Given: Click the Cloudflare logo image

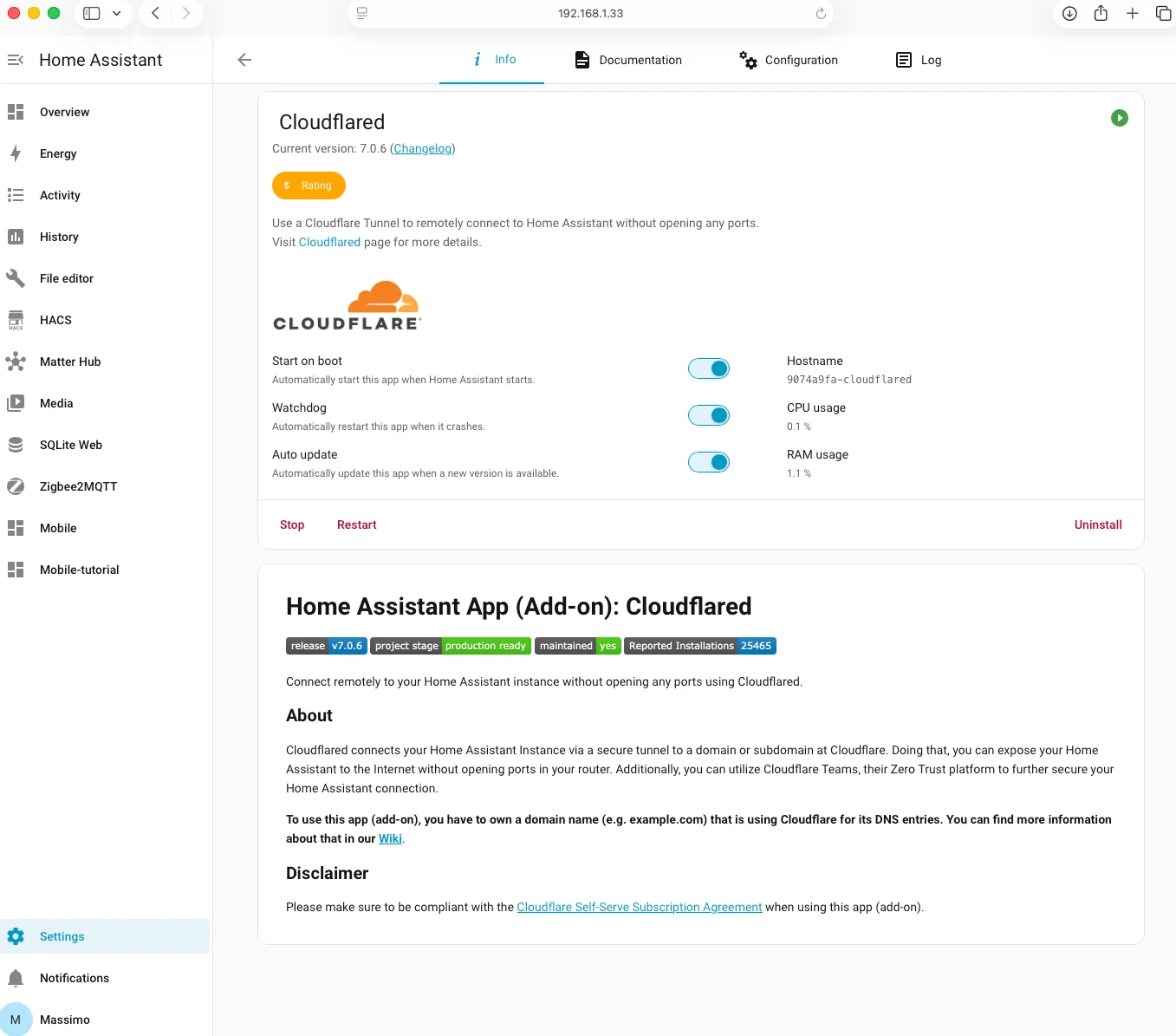Looking at the screenshot, I should 347,305.
